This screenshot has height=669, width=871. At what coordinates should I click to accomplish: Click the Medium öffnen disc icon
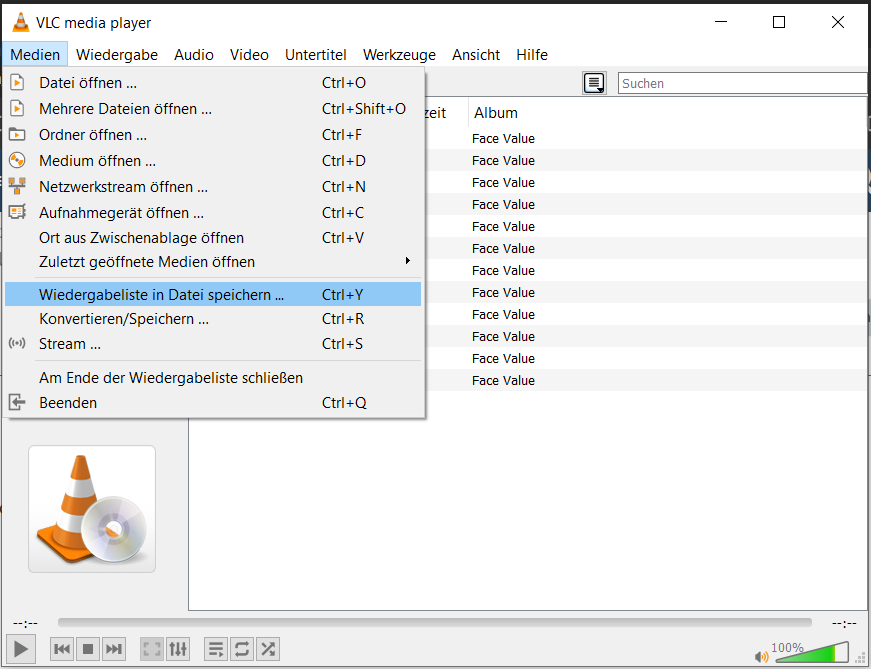[x=17, y=160]
